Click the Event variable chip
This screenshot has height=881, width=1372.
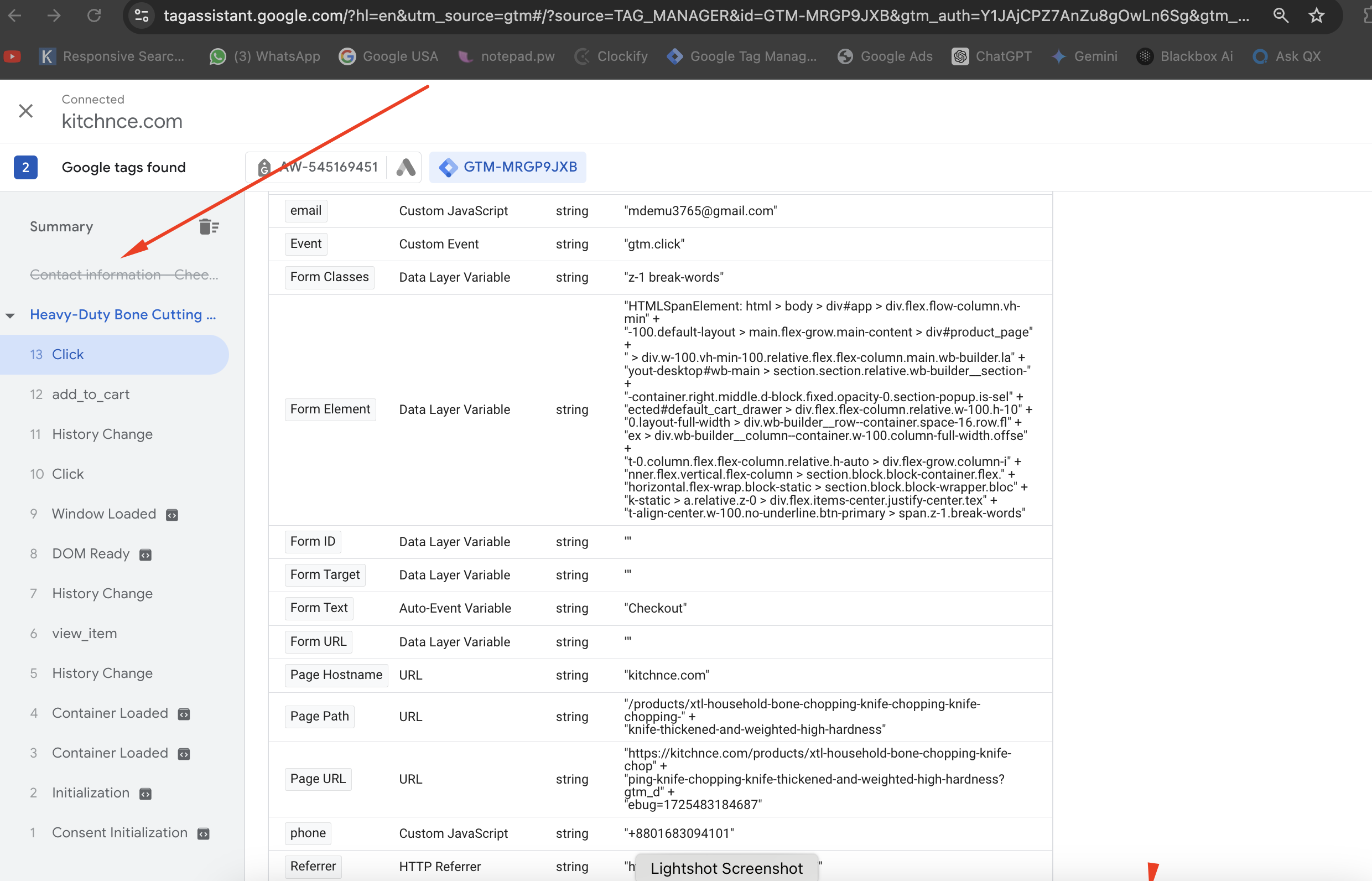coord(306,243)
